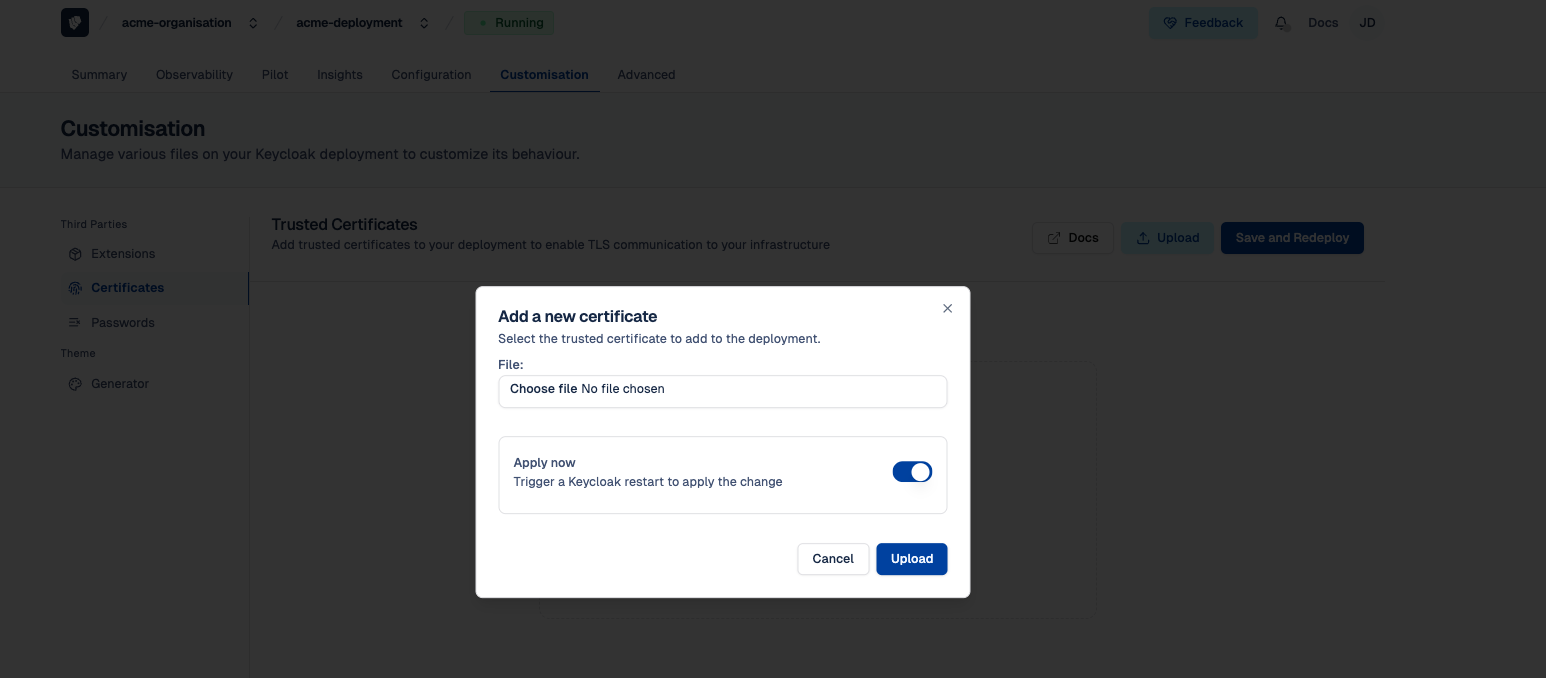This screenshot has height=678, width=1546.
Task: Switch to the Pilot tab
Action: (275, 75)
